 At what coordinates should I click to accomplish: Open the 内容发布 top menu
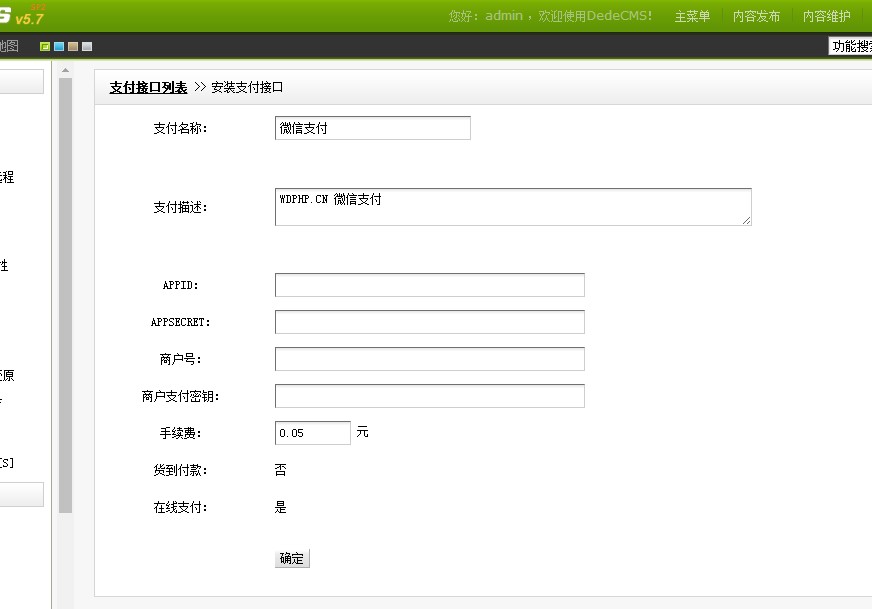click(x=756, y=16)
